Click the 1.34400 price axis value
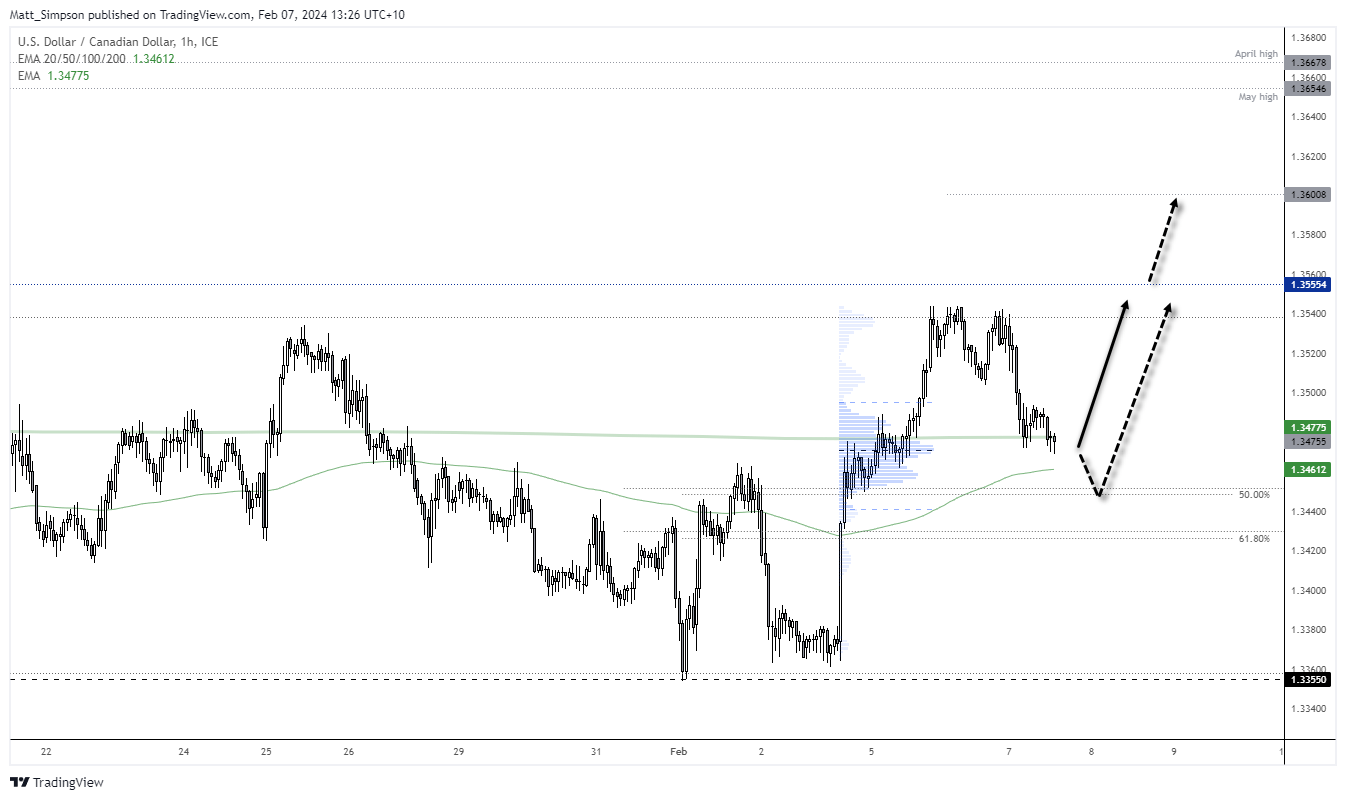Image resolution: width=1346 pixels, height=800 pixels. pyautogui.click(x=1308, y=512)
